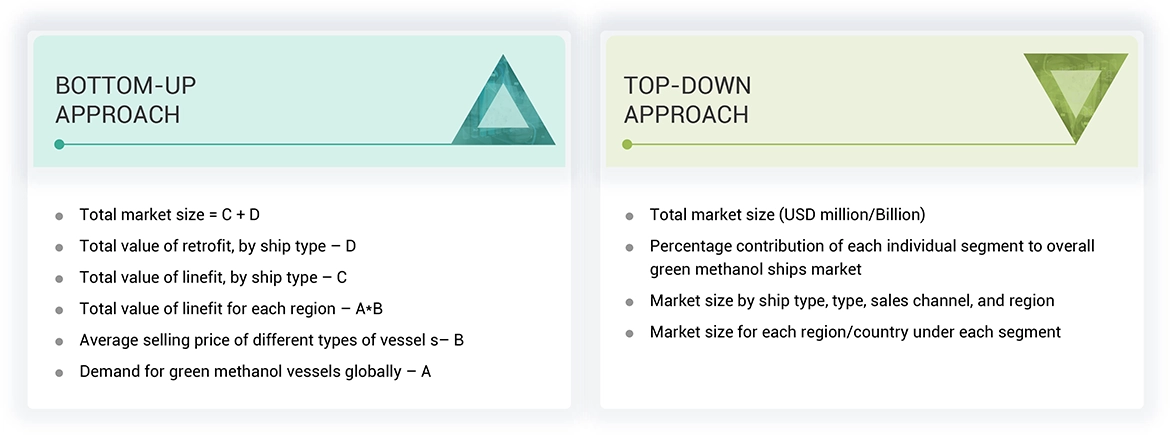Image resolution: width=1170 pixels, height=435 pixels.
Task: Click 'Market size for each region/country under each segment'
Action: pyautogui.click(x=855, y=332)
